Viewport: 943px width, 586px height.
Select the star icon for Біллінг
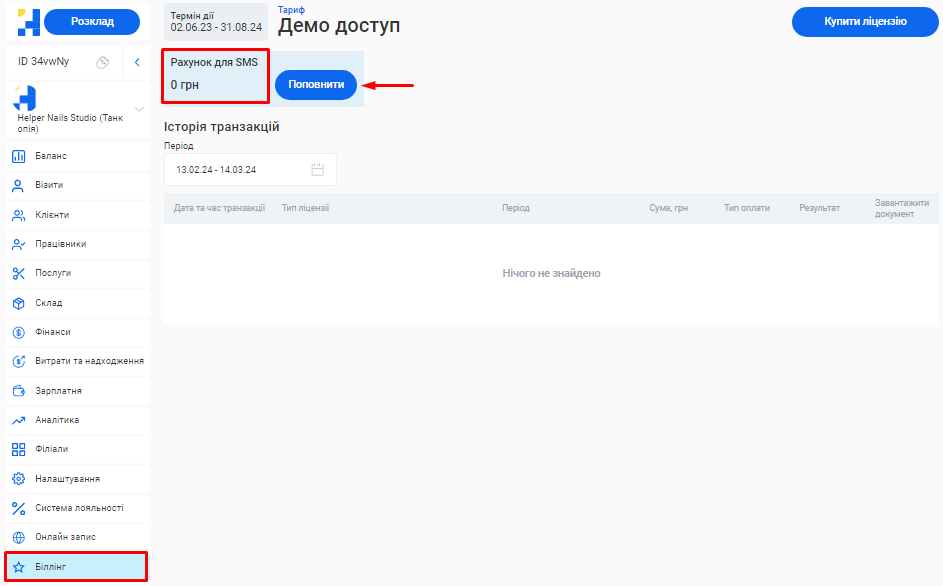pyautogui.click(x=17, y=566)
